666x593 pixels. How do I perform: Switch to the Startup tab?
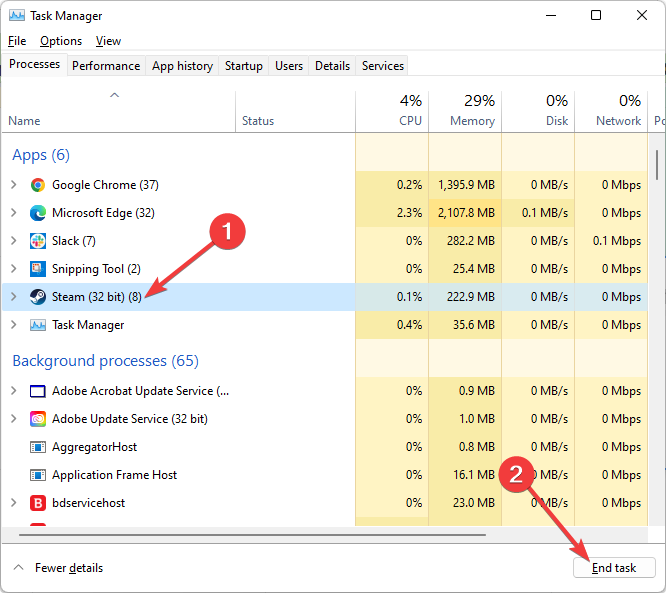point(243,66)
